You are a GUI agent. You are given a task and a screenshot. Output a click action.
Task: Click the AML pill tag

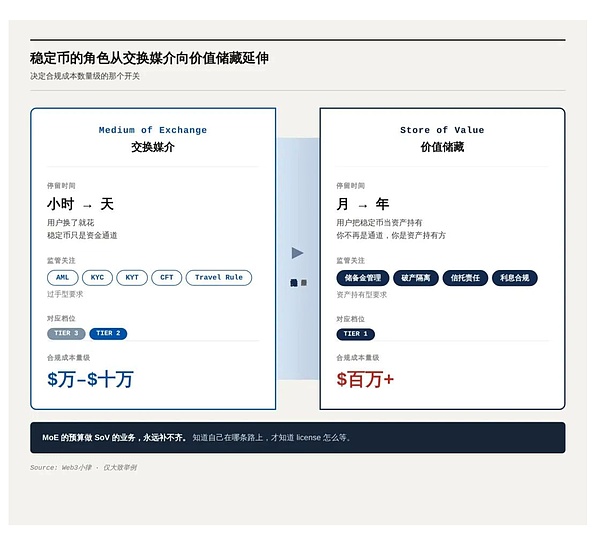pyautogui.click(x=62, y=278)
